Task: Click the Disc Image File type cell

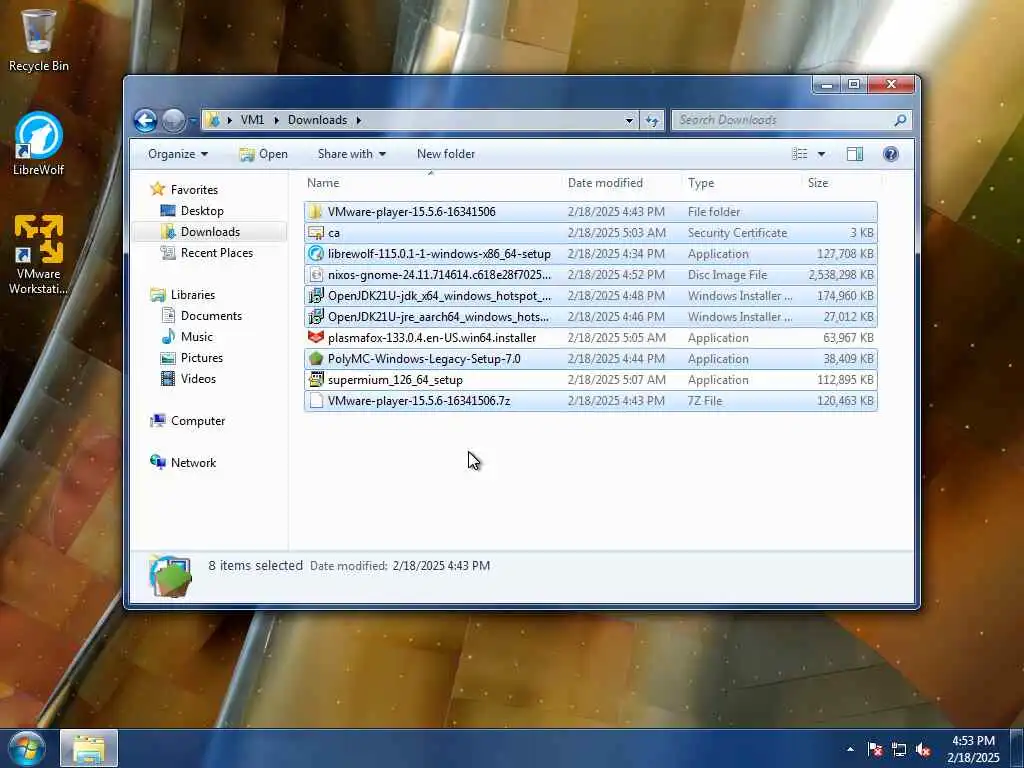Action: 728,275
